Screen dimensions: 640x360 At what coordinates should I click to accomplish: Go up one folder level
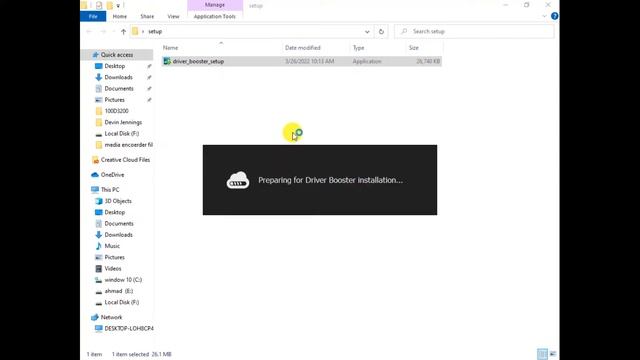coord(123,31)
